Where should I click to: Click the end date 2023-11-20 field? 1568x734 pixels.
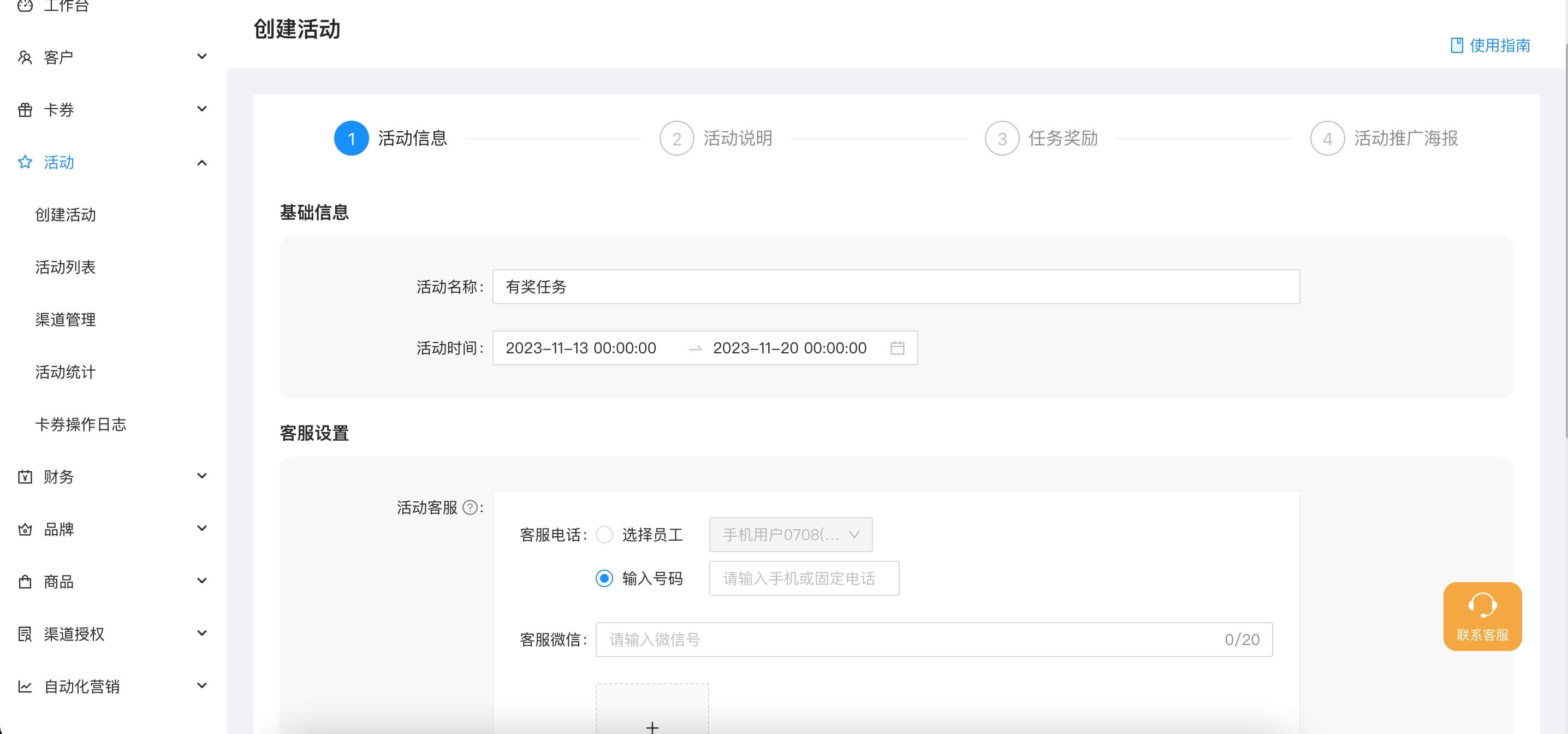pos(789,348)
